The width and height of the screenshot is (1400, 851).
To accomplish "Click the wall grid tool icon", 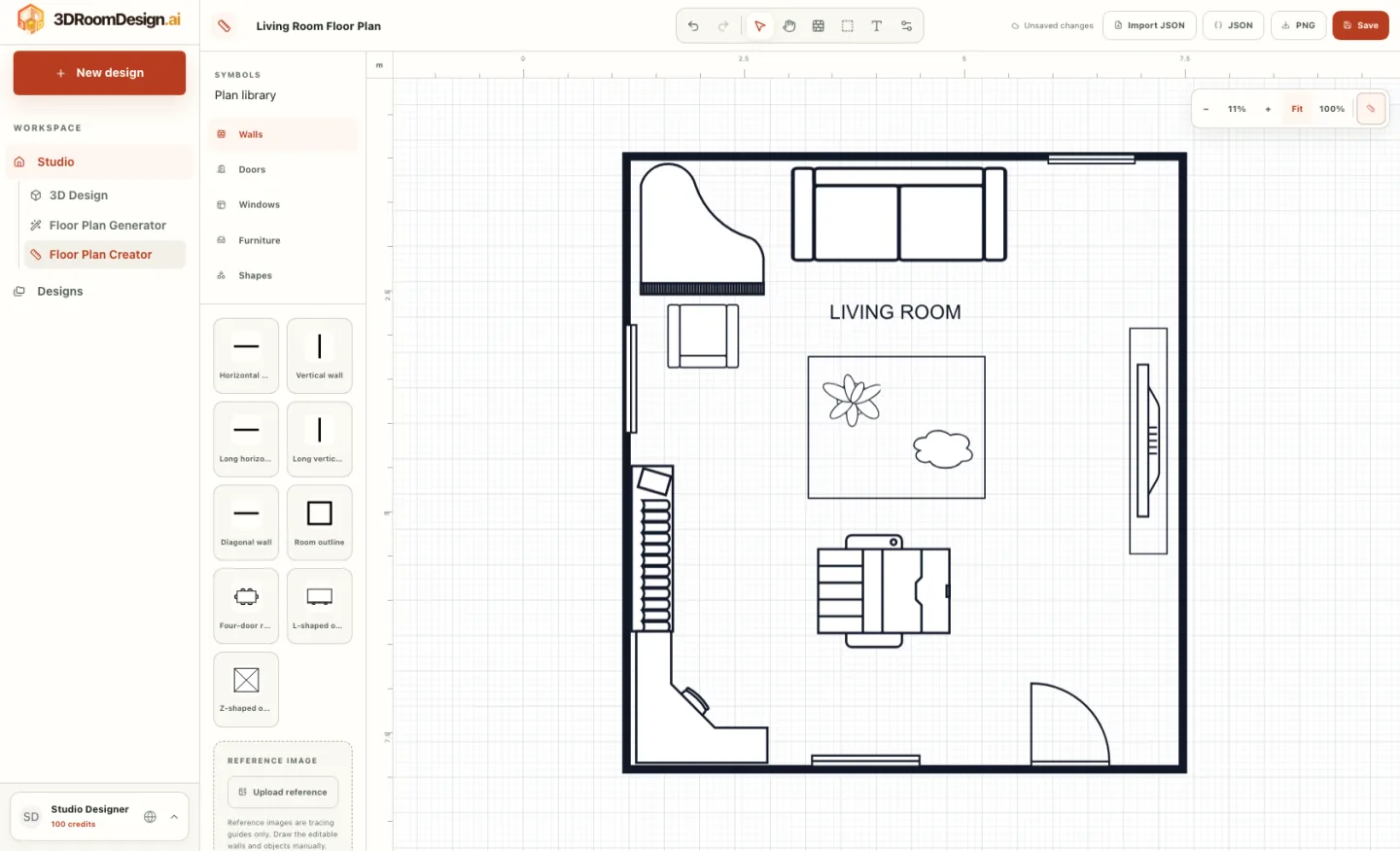I will point(819,26).
